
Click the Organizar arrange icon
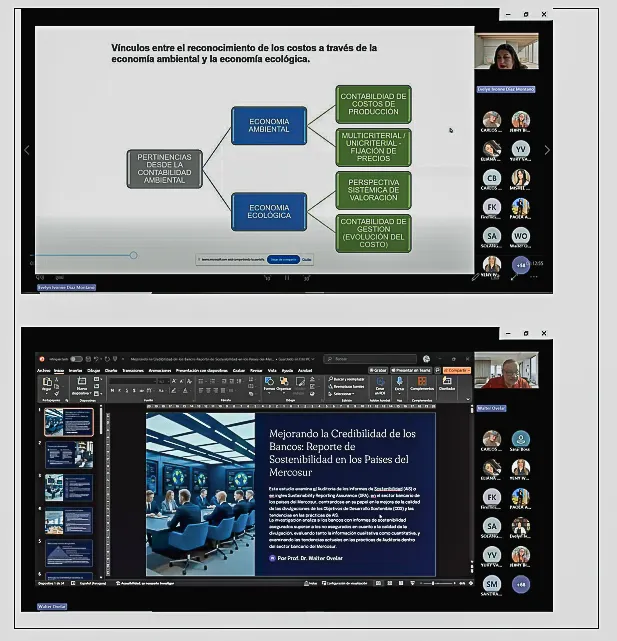coord(284,384)
